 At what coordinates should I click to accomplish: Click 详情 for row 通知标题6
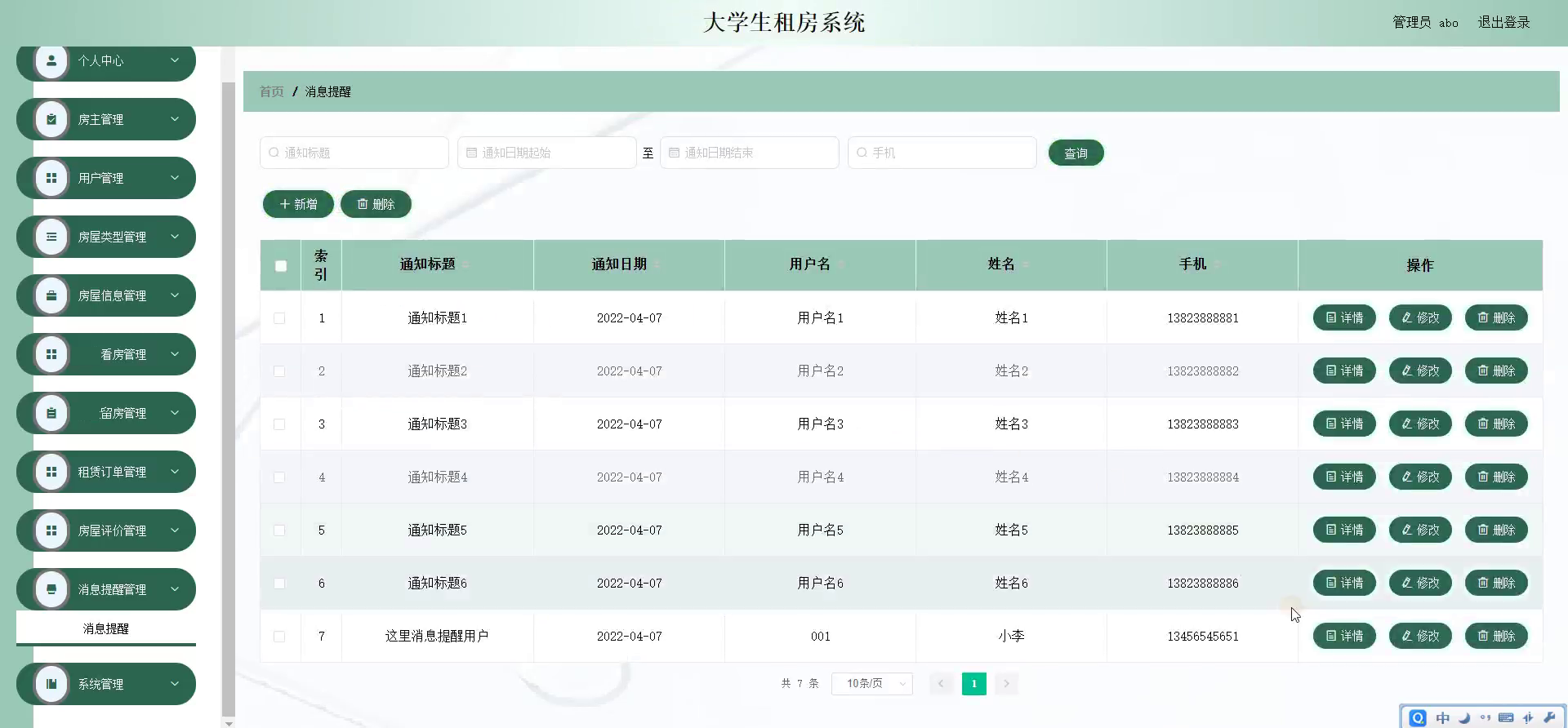tap(1344, 583)
